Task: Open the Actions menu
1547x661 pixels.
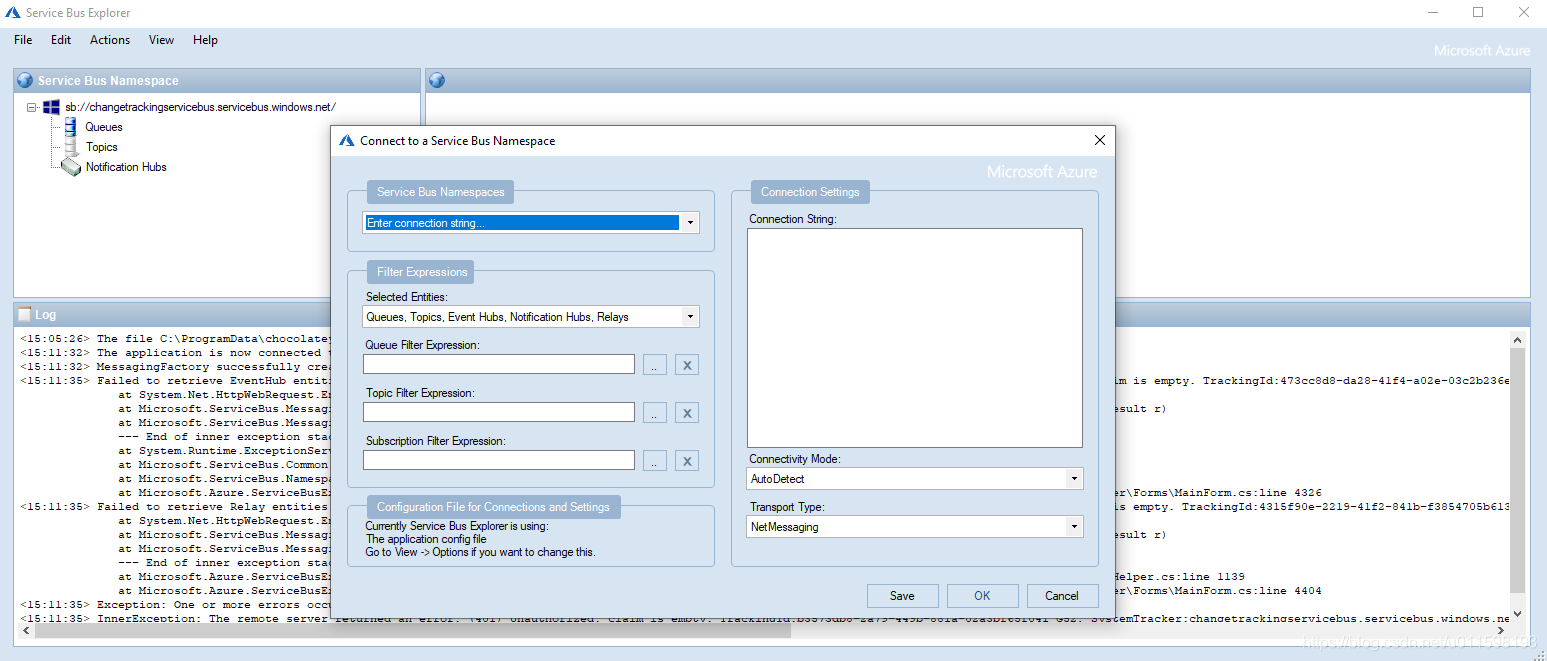Action: click(110, 40)
